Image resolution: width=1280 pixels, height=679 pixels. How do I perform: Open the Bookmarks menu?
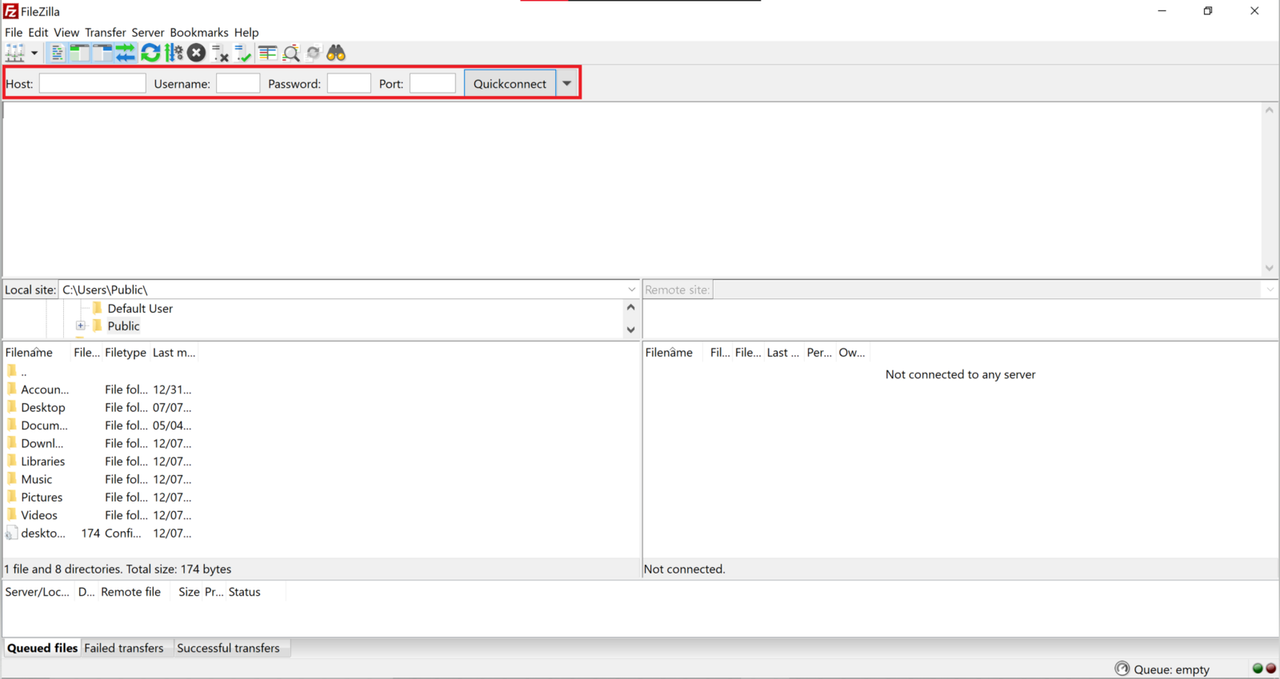coord(199,32)
